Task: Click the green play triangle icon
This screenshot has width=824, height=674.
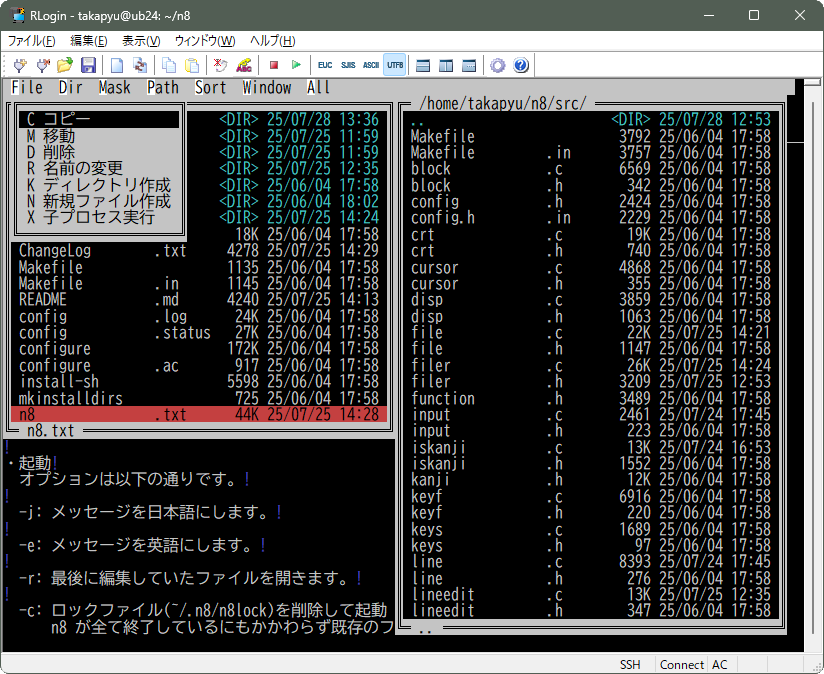Action: point(296,65)
